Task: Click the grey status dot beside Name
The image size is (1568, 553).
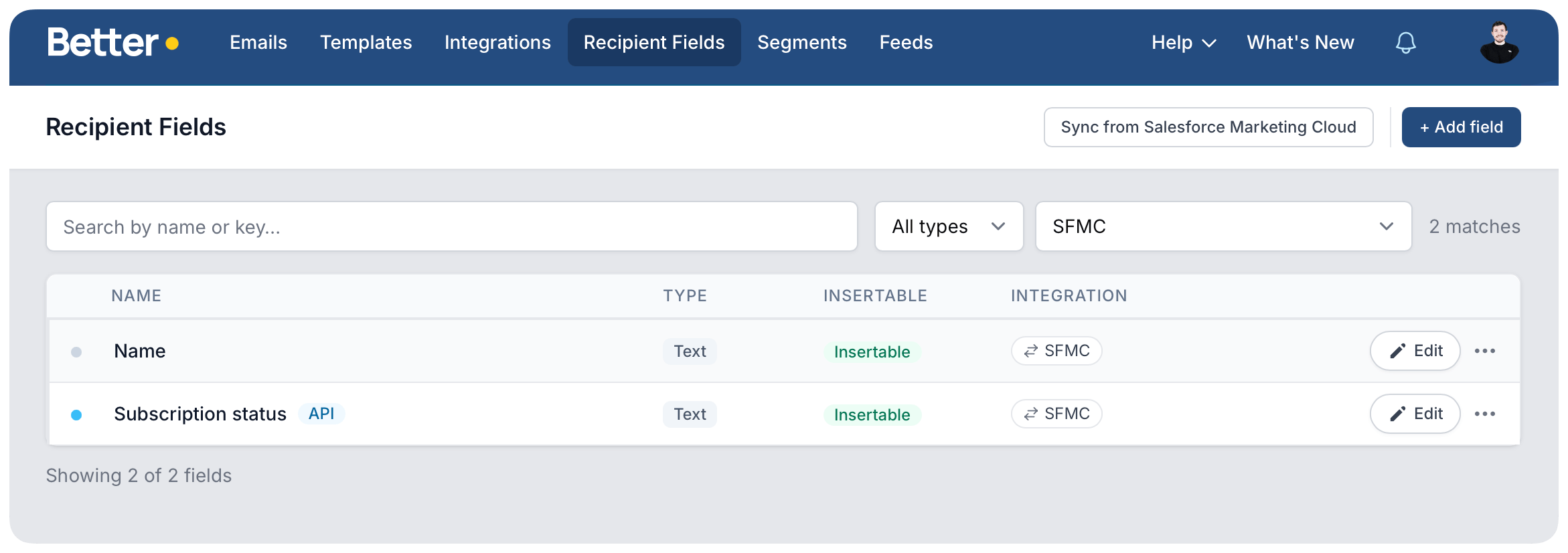Action: tap(76, 352)
